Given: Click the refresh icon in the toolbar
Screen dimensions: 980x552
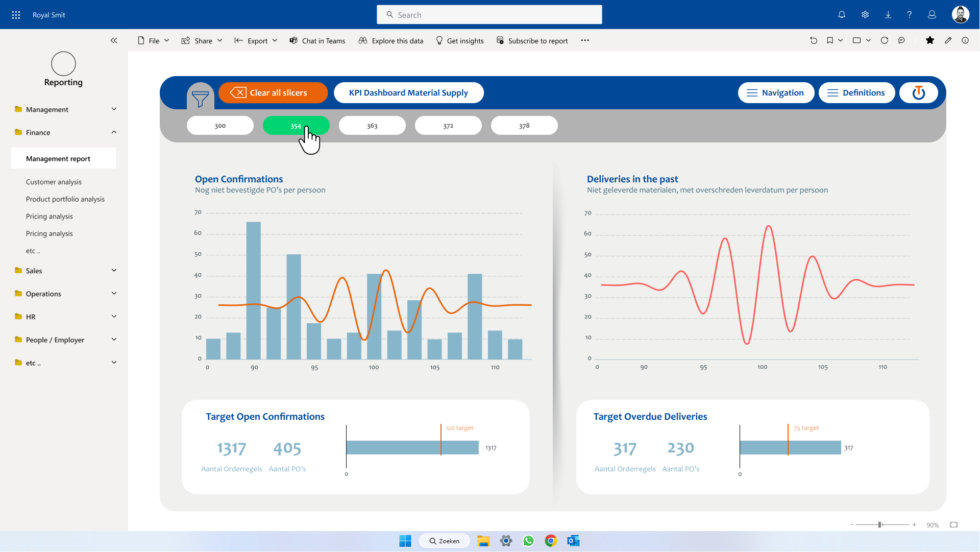Looking at the screenshot, I should (884, 41).
